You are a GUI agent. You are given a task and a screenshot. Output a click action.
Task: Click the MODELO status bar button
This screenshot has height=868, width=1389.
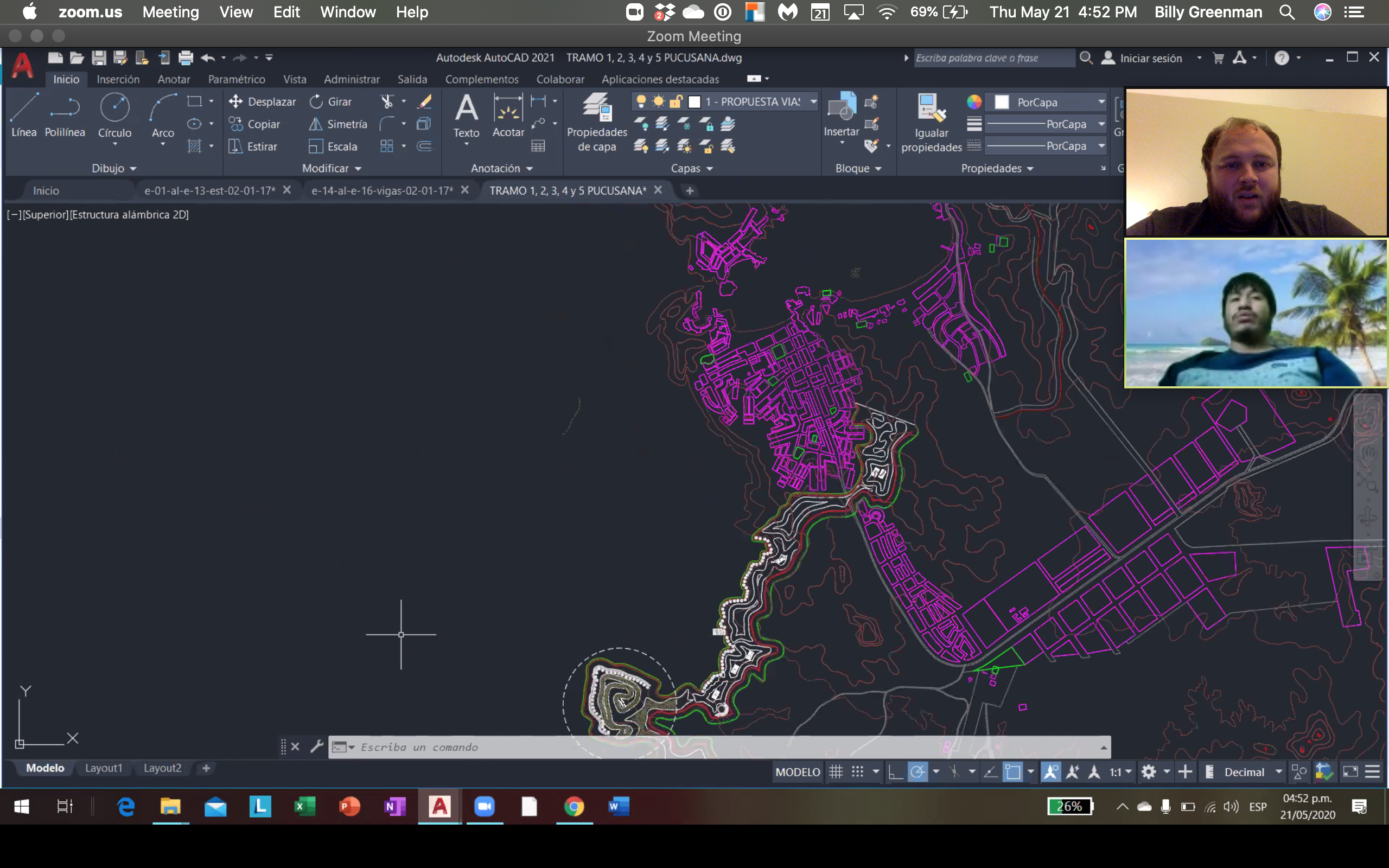pos(797,772)
